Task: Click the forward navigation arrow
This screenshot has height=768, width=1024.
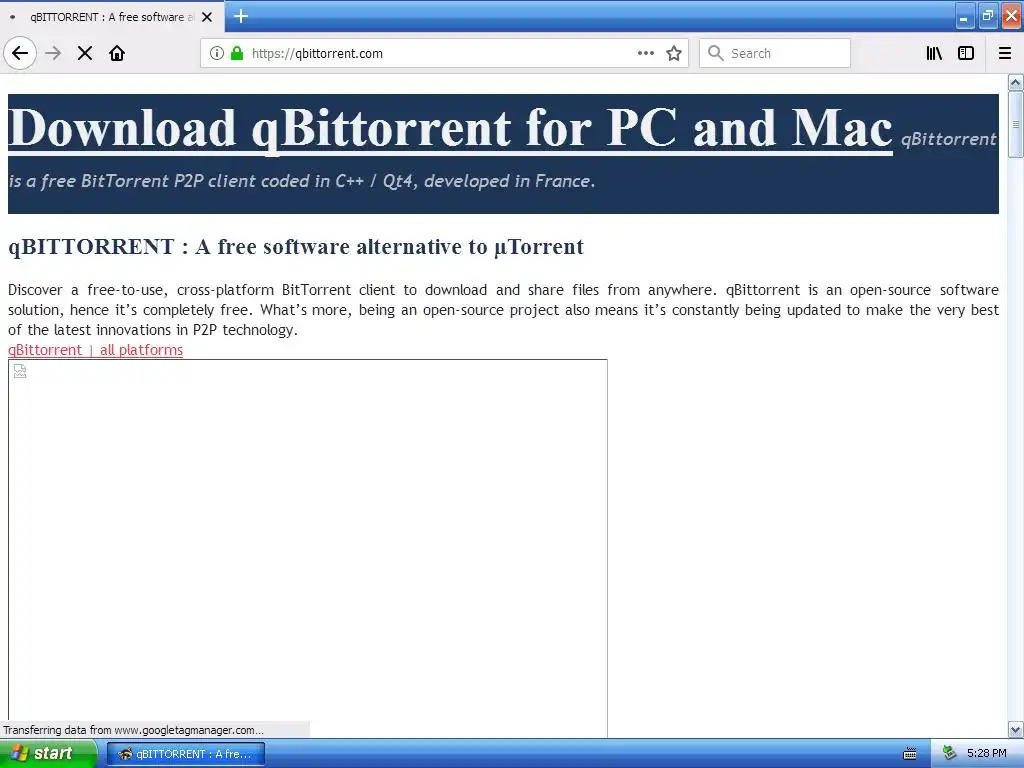Action: click(x=54, y=53)
